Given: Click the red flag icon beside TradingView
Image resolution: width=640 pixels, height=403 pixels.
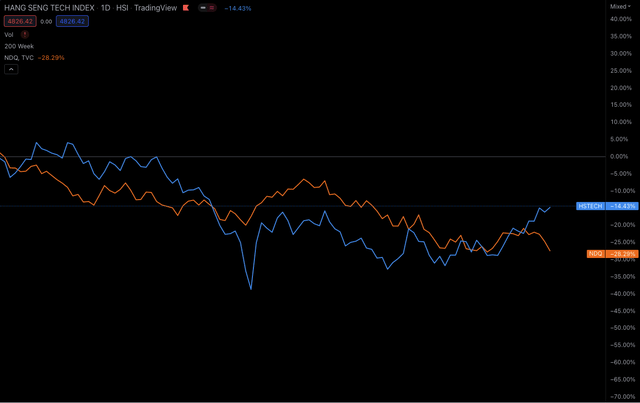Looking at the screenshot, I should tap(186, 8).
